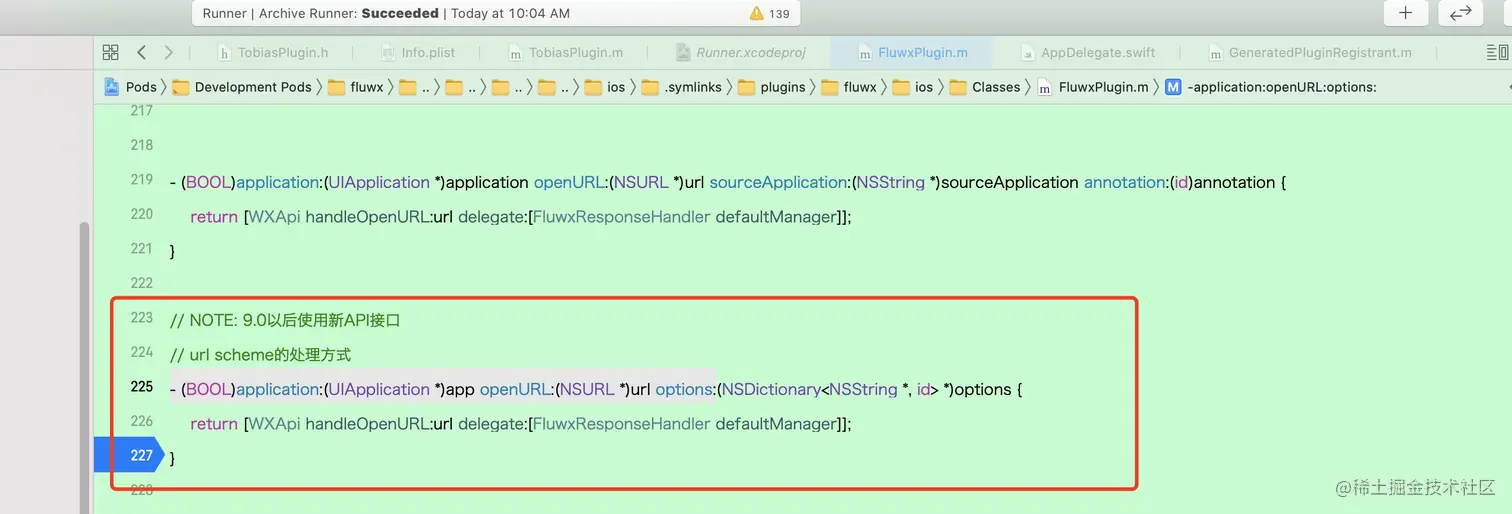The image size is (1512, 514).
Task: Open the fluwx breadcrumb after Development Pods
Action: click(x=356, y=87)
